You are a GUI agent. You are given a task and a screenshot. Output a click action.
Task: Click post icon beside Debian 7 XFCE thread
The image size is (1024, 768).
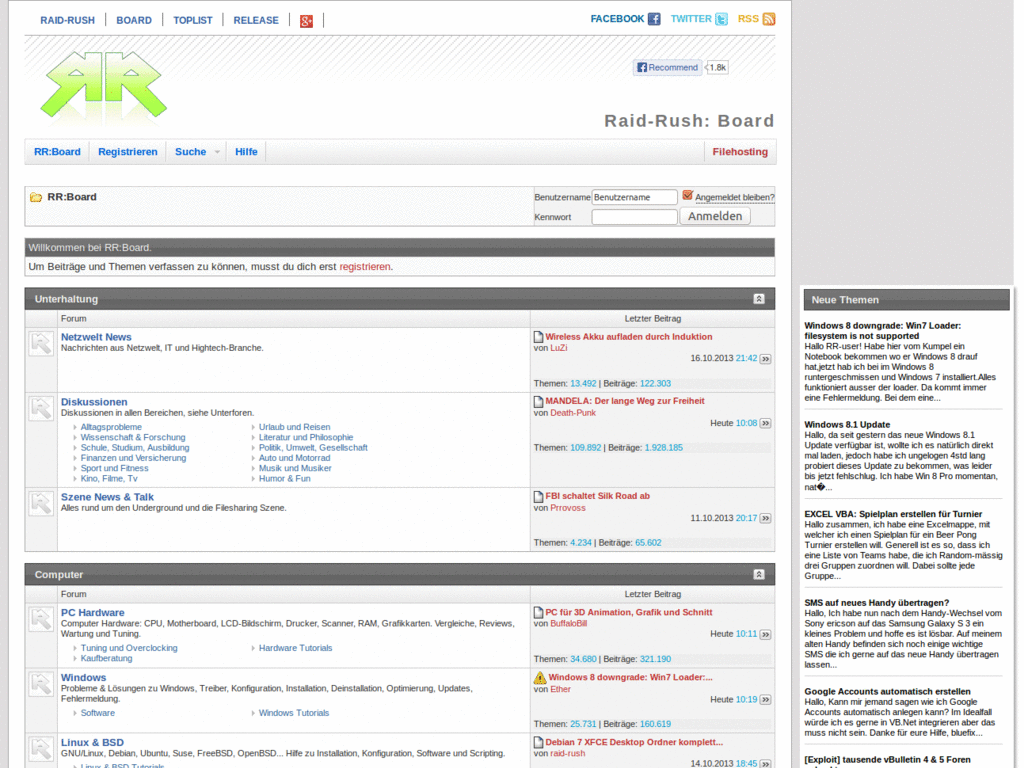tap(538, 743)
